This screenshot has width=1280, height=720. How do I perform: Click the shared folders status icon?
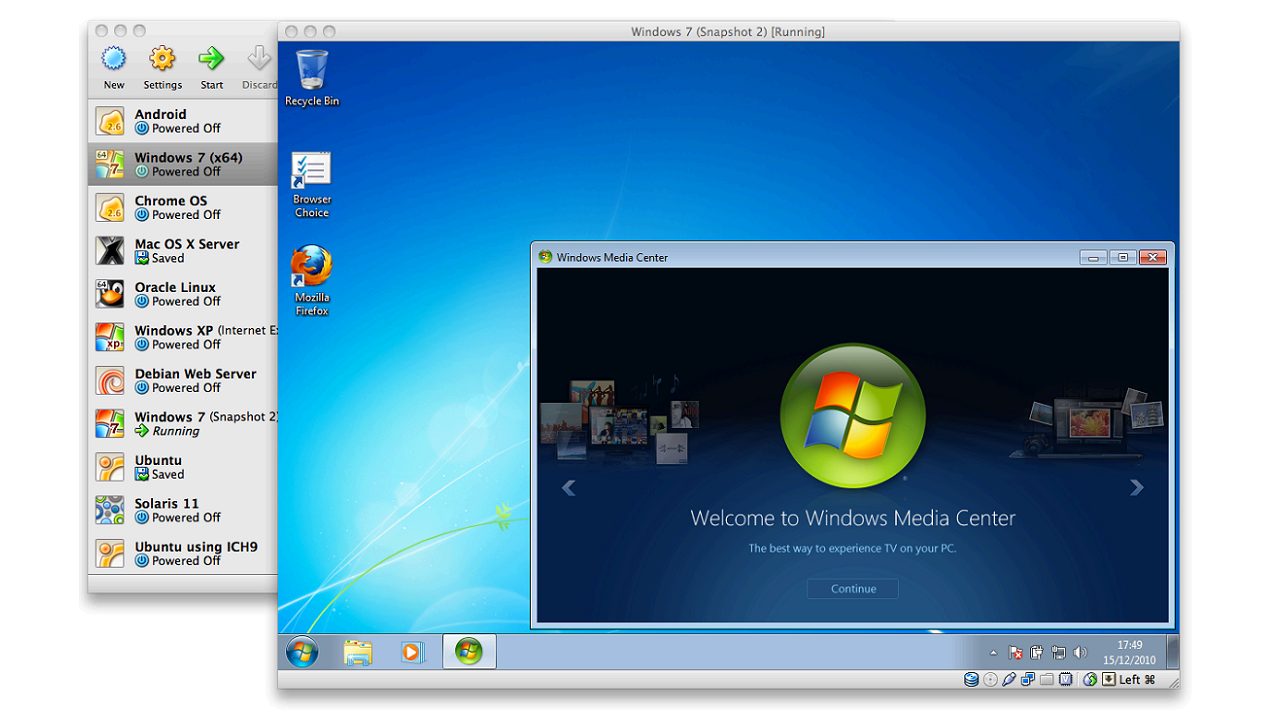[x=1047, y=679]
